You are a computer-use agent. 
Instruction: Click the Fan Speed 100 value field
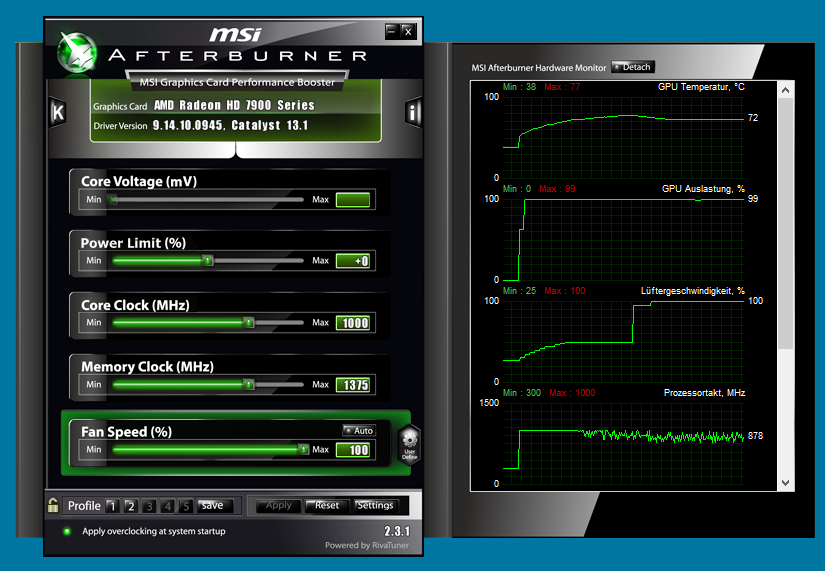353,450
